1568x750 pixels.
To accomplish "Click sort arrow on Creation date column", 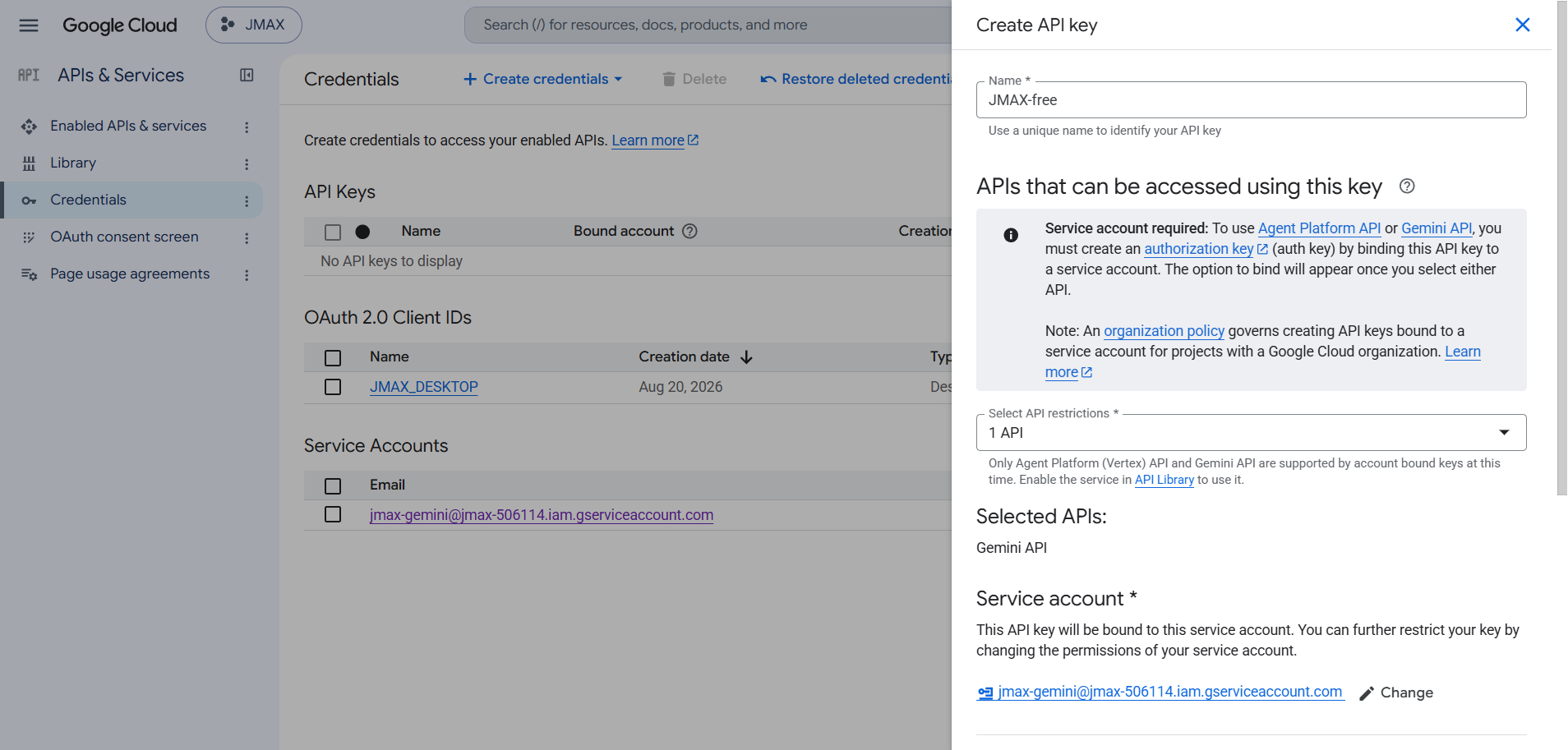I will pos(746,357).
